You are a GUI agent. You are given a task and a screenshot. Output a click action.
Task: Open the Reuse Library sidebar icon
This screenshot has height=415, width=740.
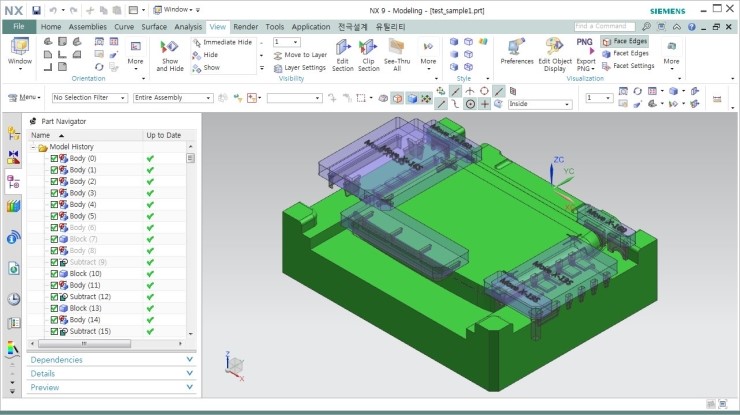tap(13, 206)
